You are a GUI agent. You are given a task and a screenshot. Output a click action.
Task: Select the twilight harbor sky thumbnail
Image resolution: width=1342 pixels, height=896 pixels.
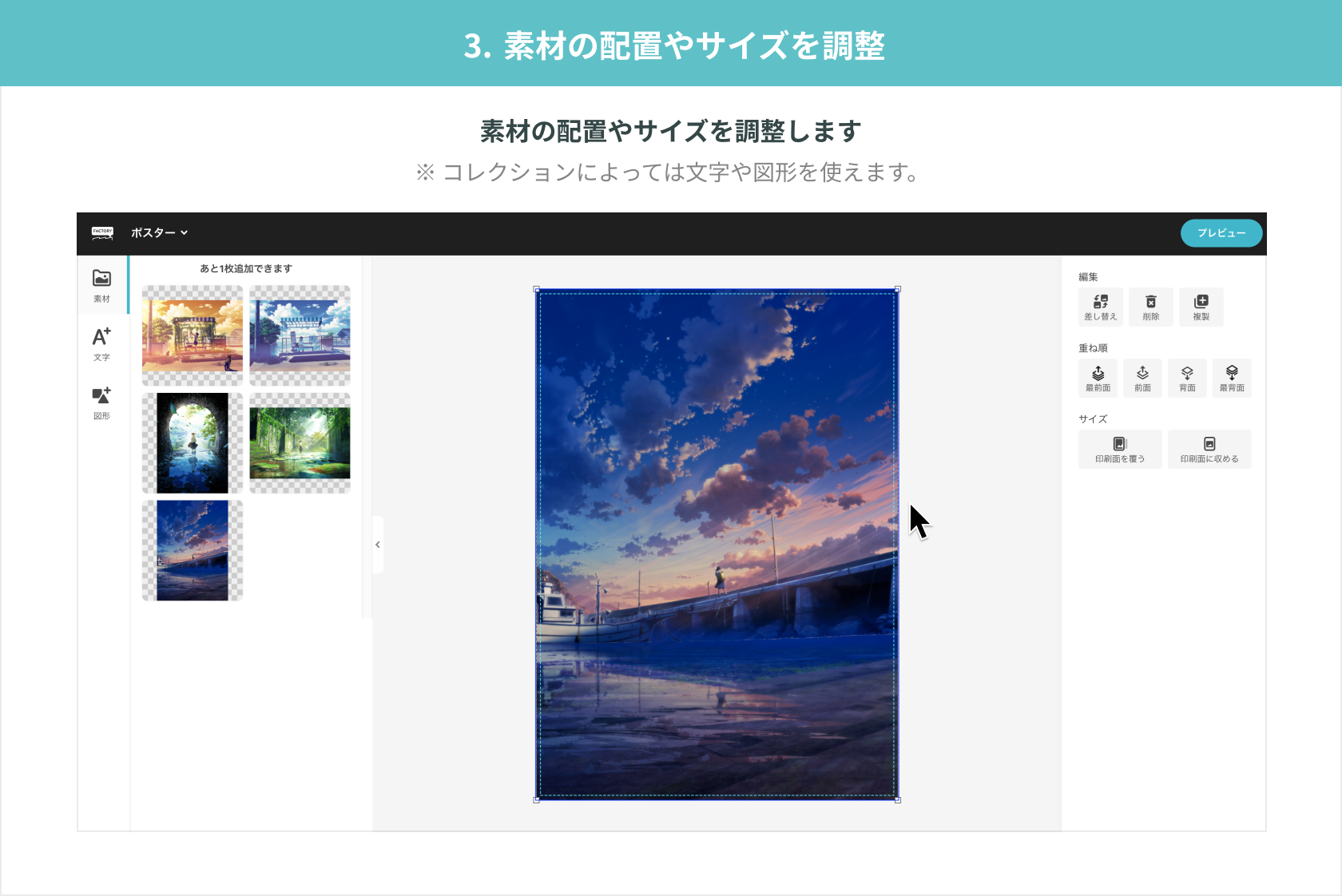pyautogui.click(x=193, y=550)
